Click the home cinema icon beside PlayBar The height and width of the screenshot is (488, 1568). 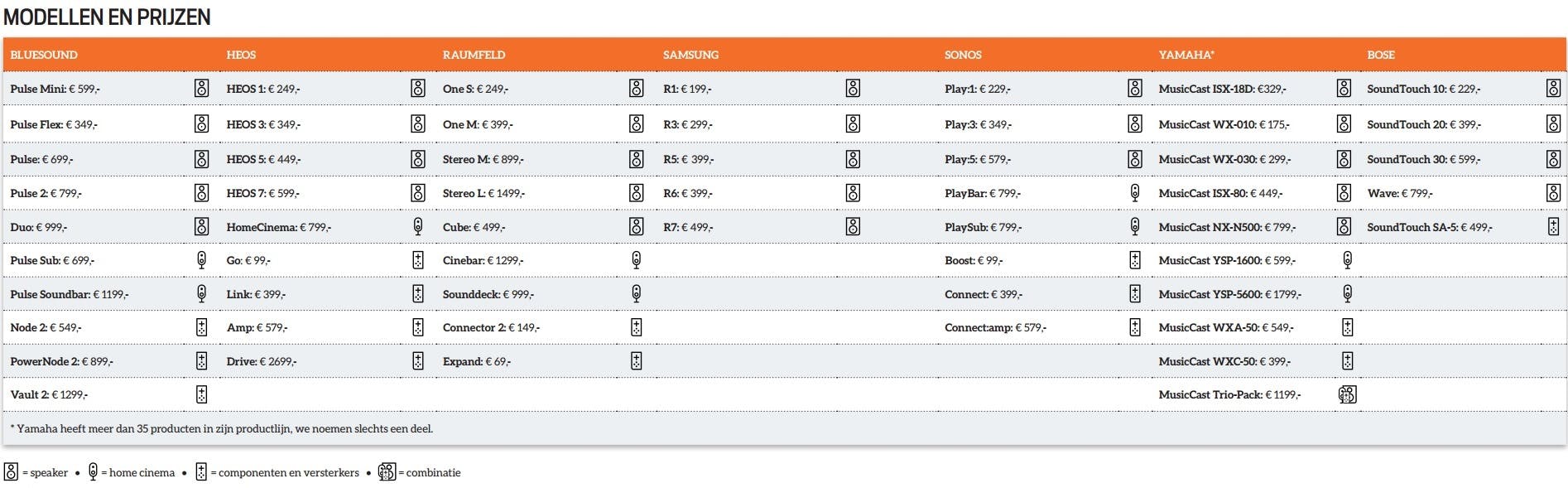[1135, 193]
